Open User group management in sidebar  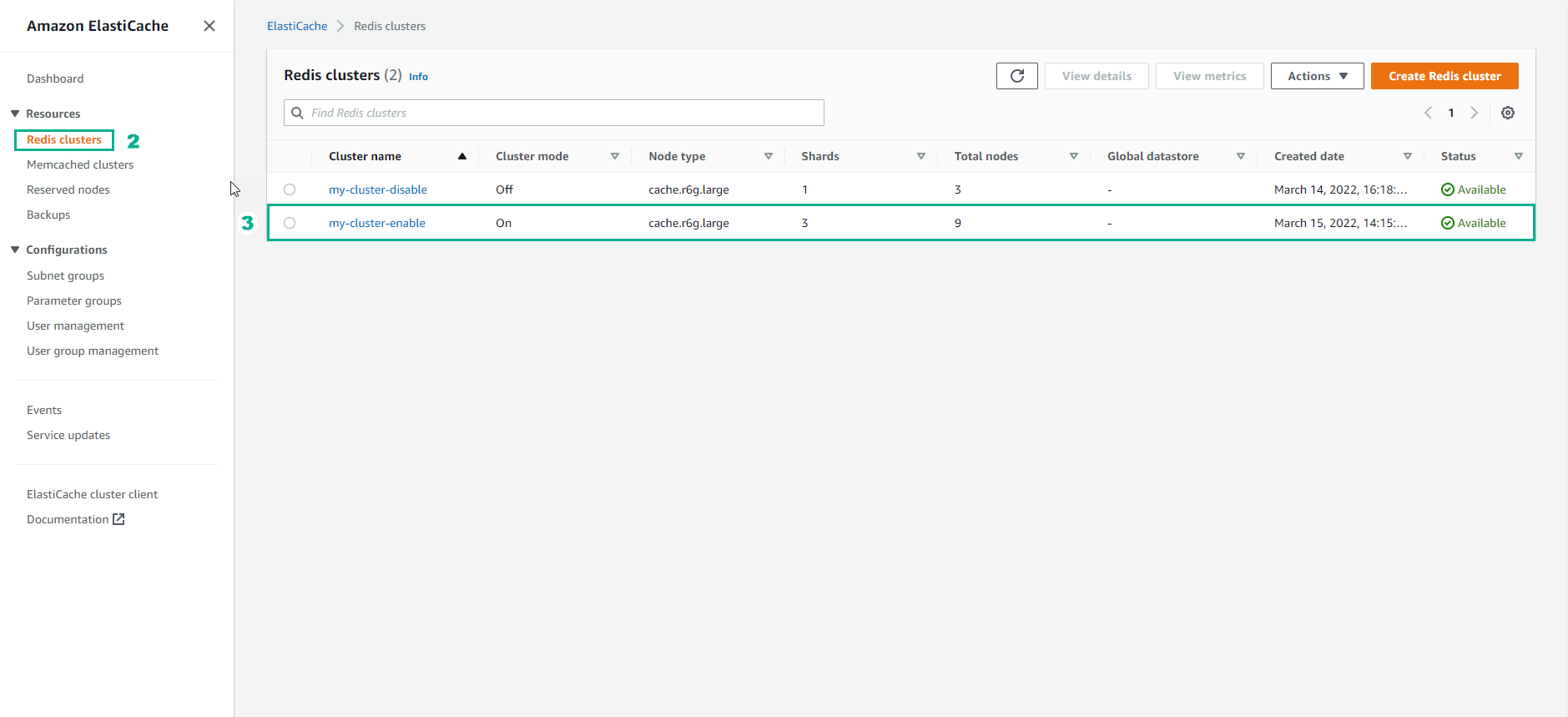click(93, 351)
